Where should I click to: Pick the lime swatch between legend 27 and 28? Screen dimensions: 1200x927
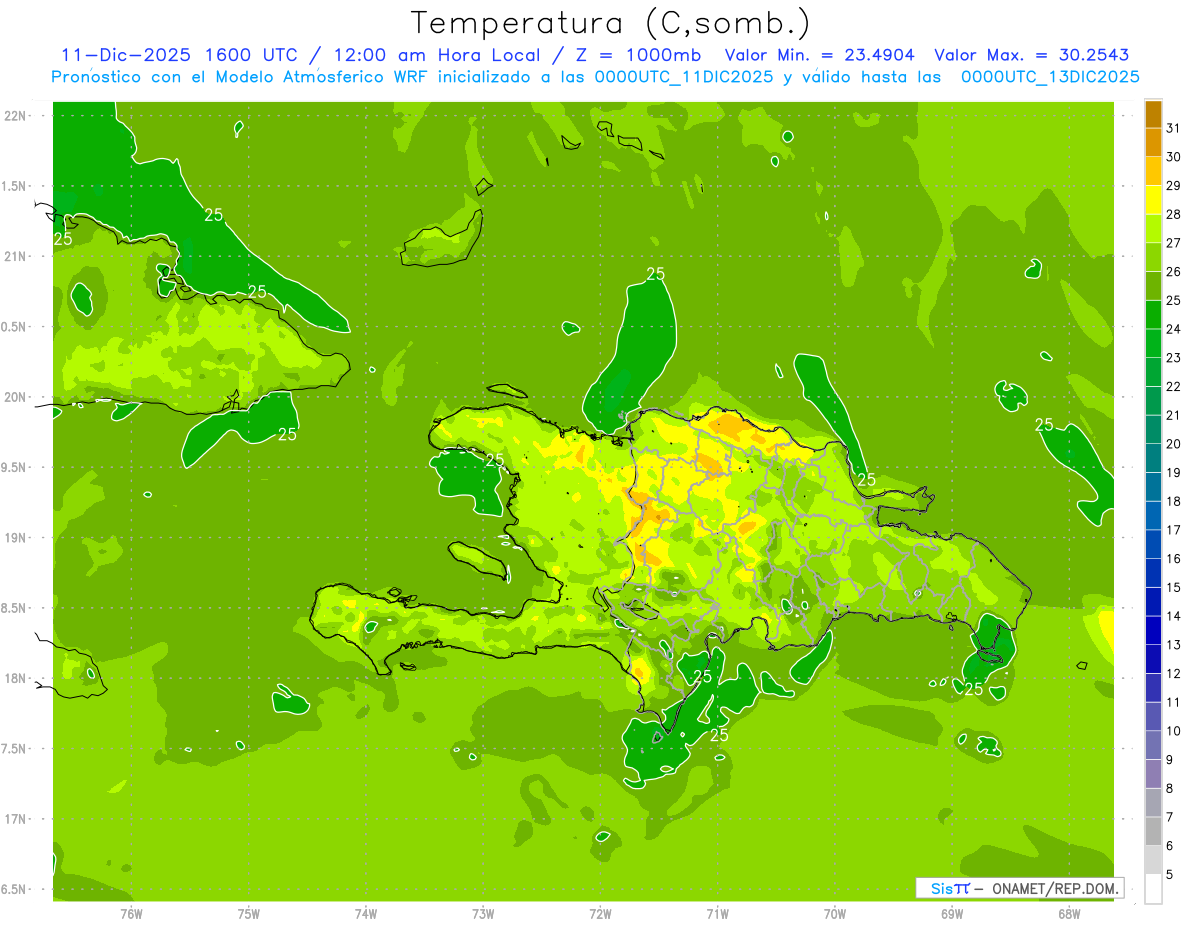pos(1153,228)
